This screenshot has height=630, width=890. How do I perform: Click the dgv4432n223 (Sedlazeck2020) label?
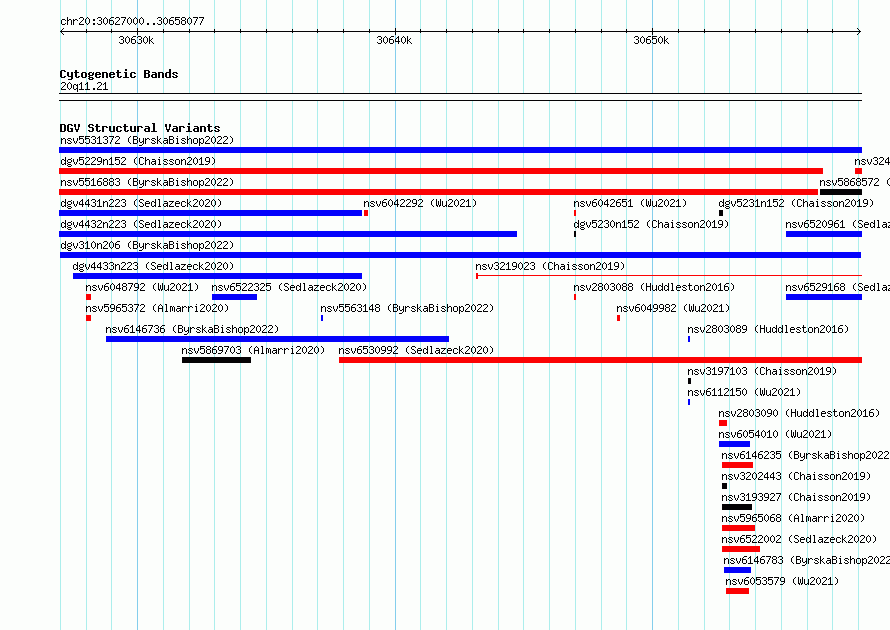[141, 224]
